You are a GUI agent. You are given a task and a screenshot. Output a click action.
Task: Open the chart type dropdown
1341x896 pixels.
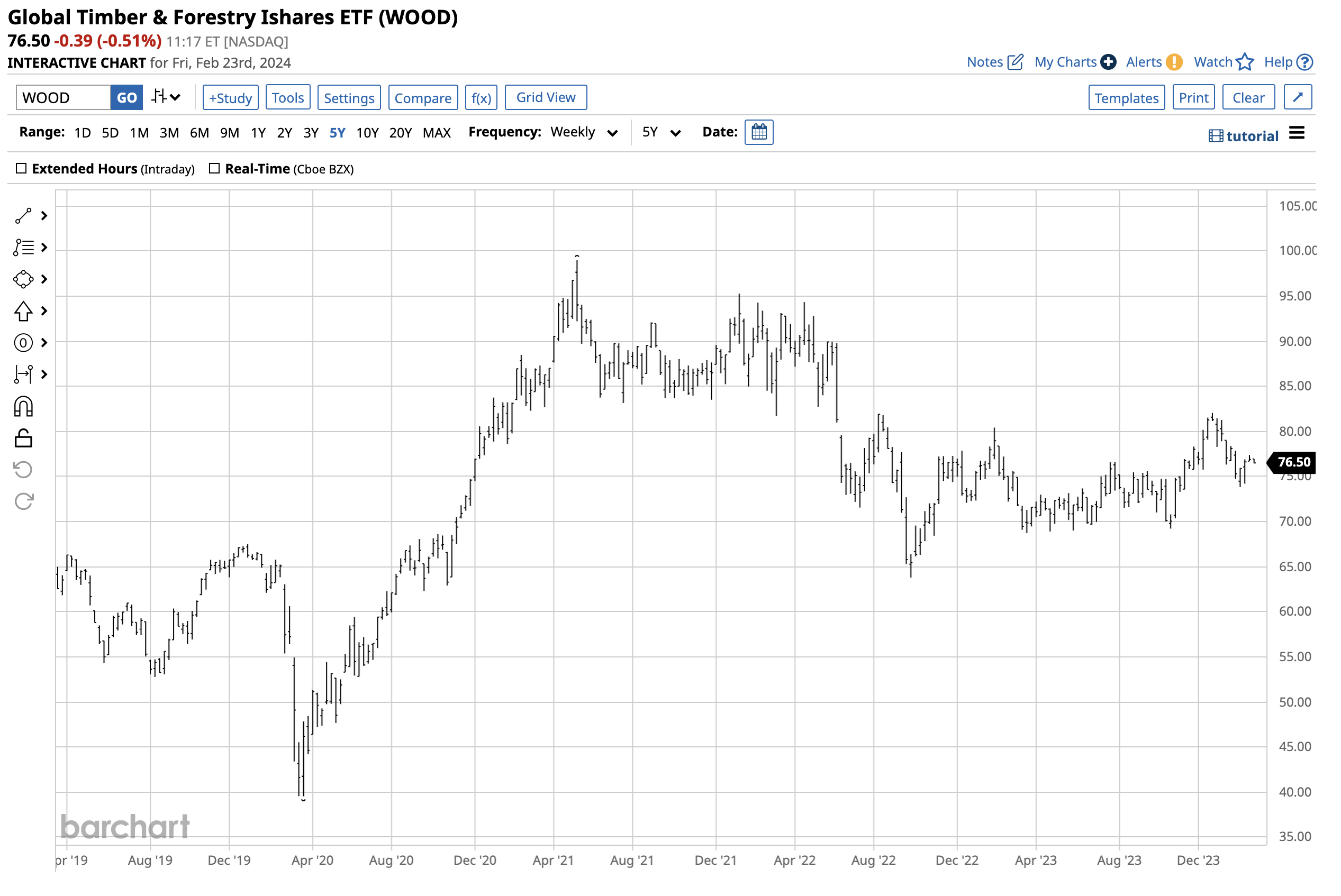(x=166, y=97)
